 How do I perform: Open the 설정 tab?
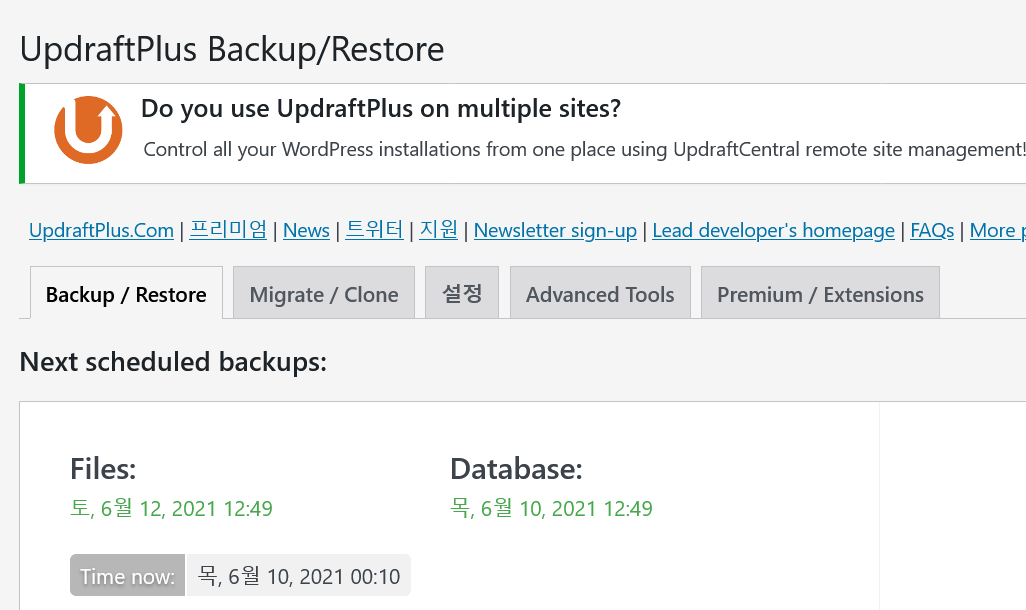[462, 294]
